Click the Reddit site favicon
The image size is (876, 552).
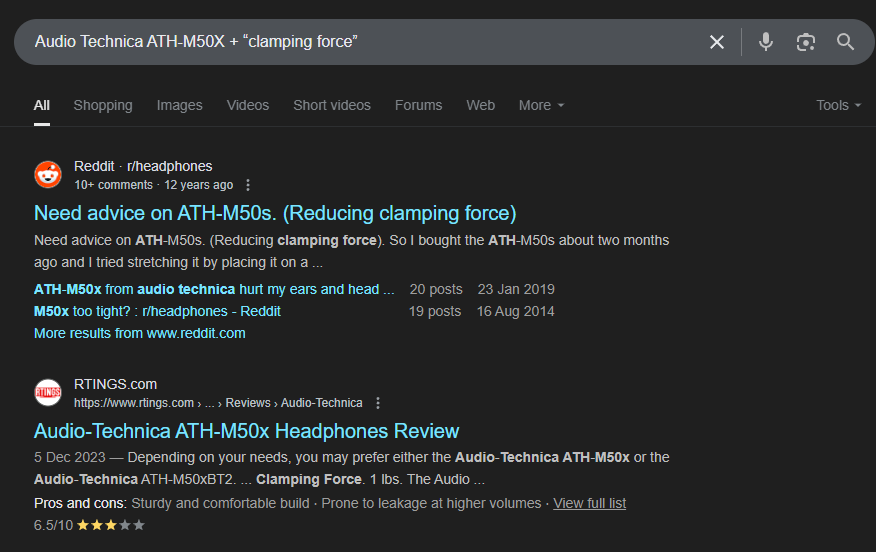48,175
